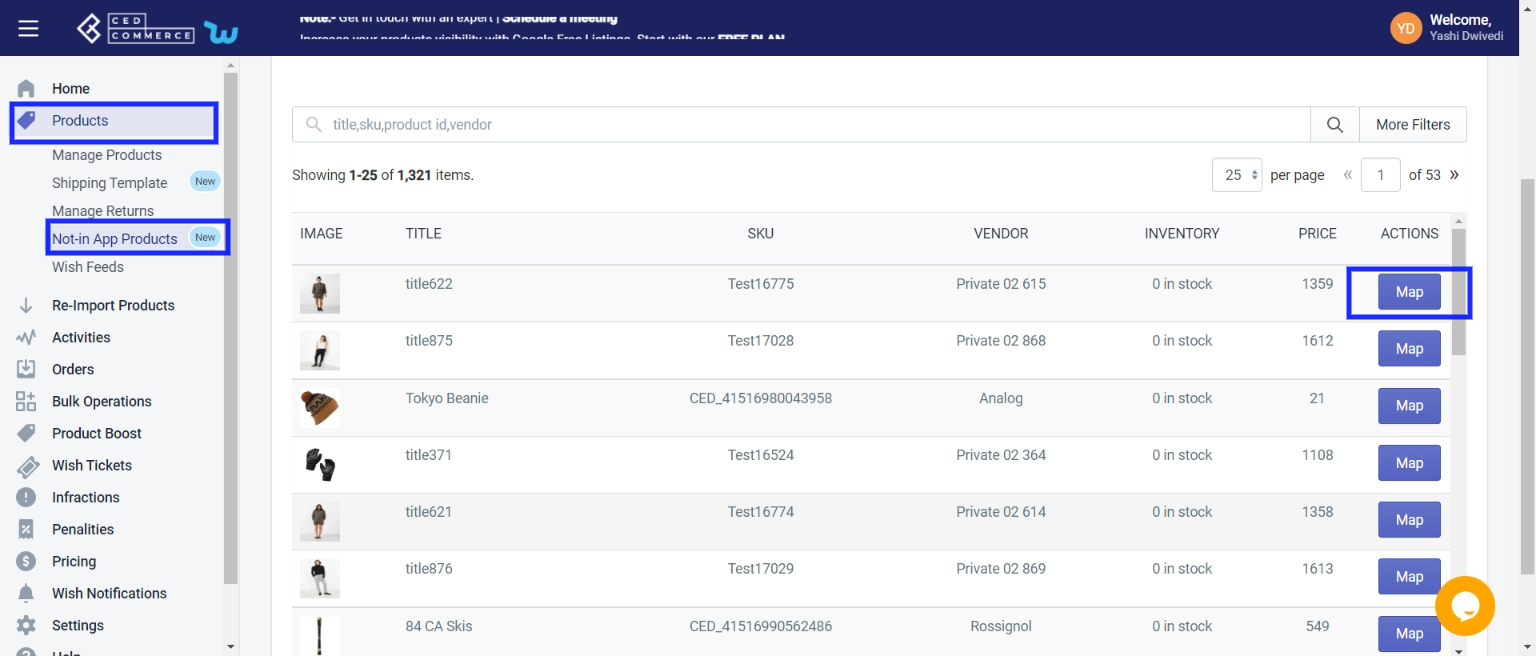Image resolution: width=1536 pixels, height=656 pixels.
Task: Open the More Filters button
Action: click(x=1412, y=125)
